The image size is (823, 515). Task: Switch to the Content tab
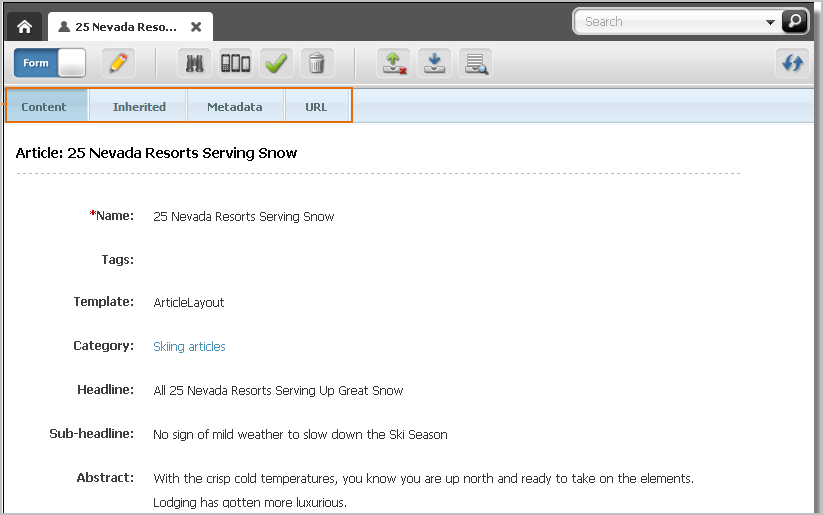click(46, 107)
